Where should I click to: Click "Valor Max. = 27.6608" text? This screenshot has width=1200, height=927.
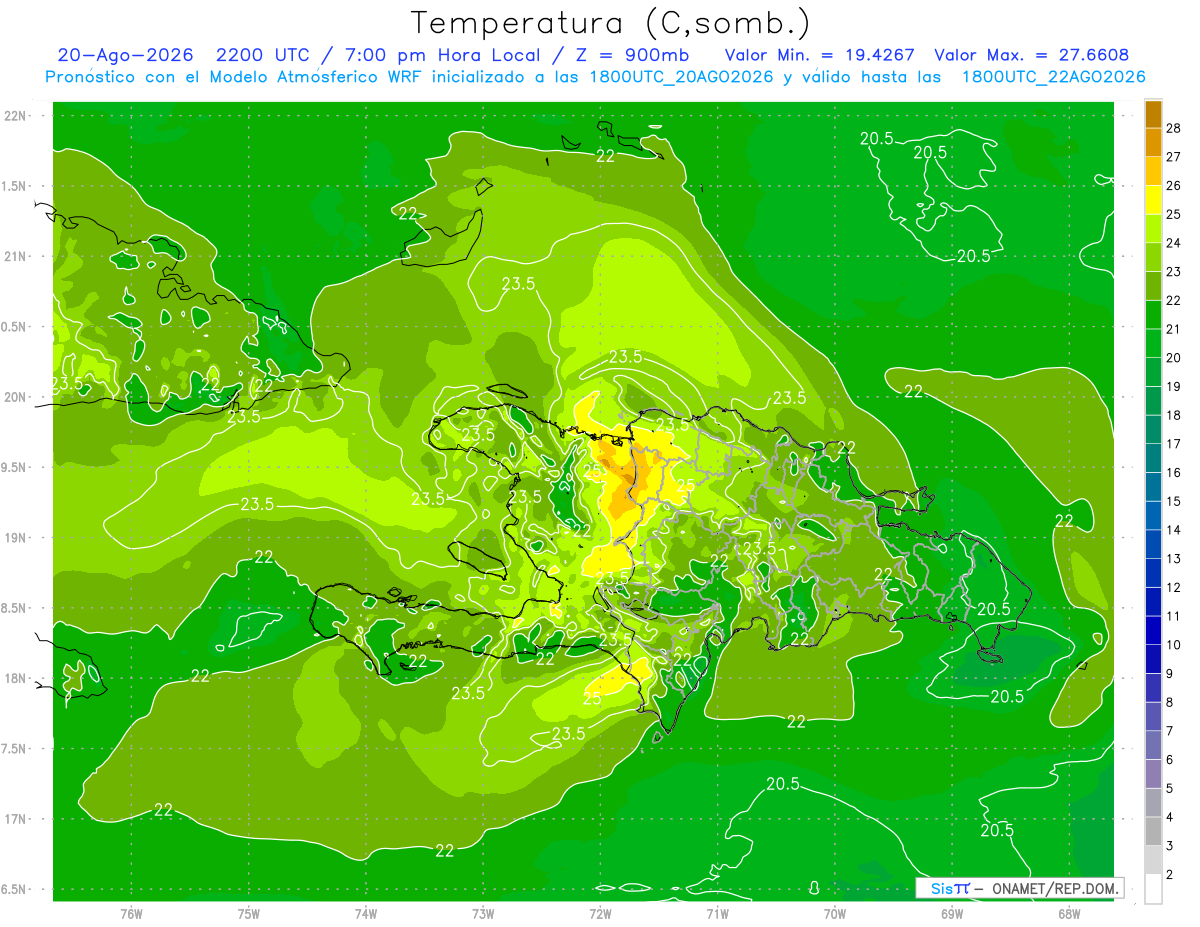coord(1032,55)
